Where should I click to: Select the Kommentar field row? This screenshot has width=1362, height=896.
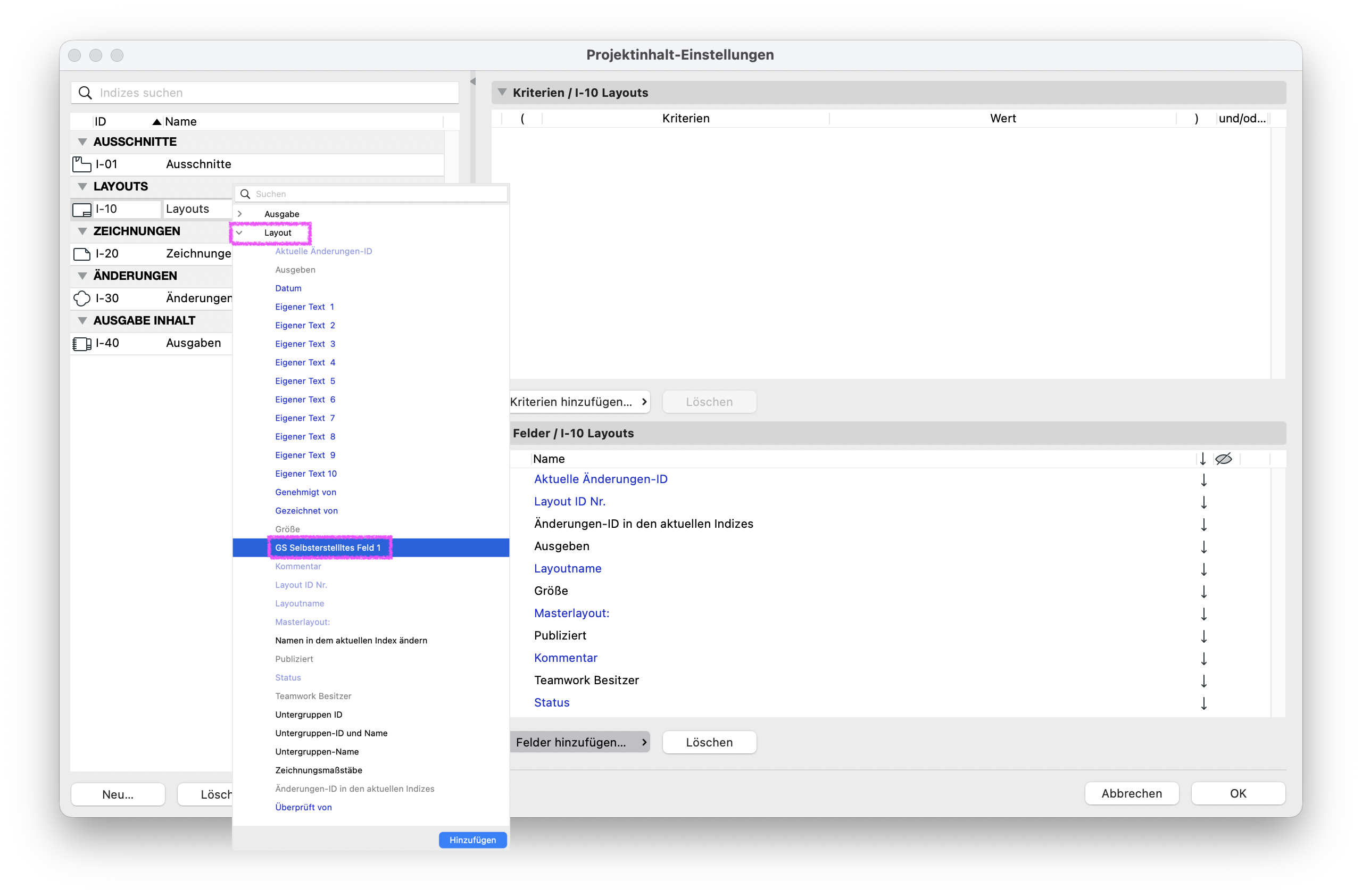[890, 658]
